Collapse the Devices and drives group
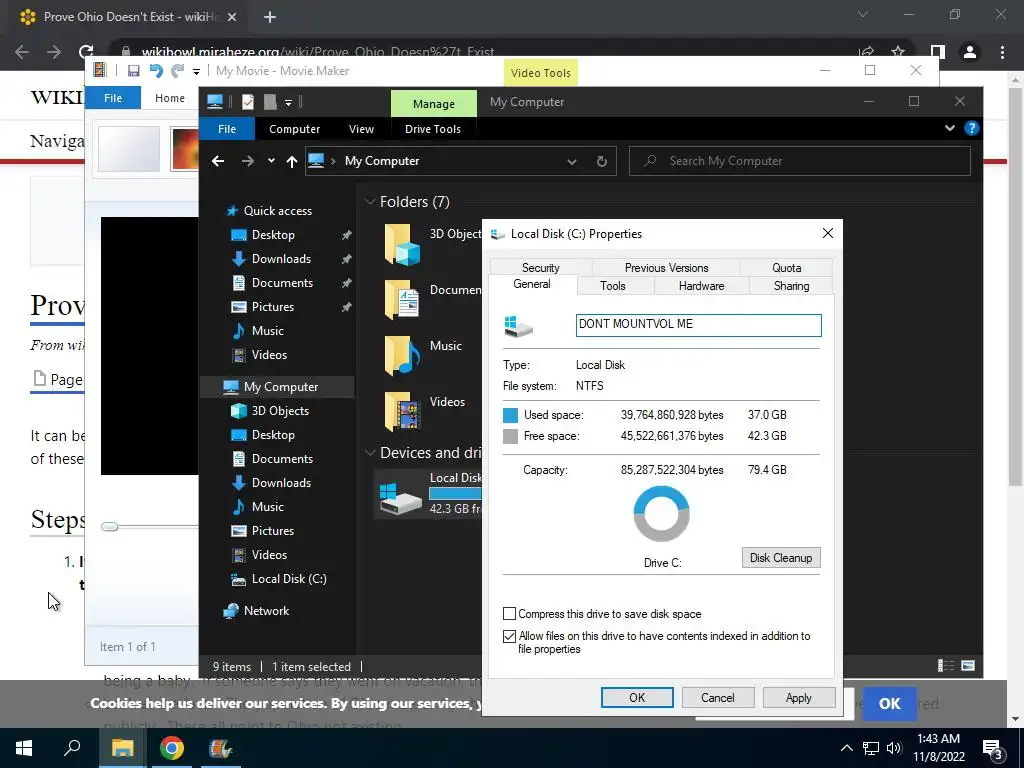 (x=370, y=453)
